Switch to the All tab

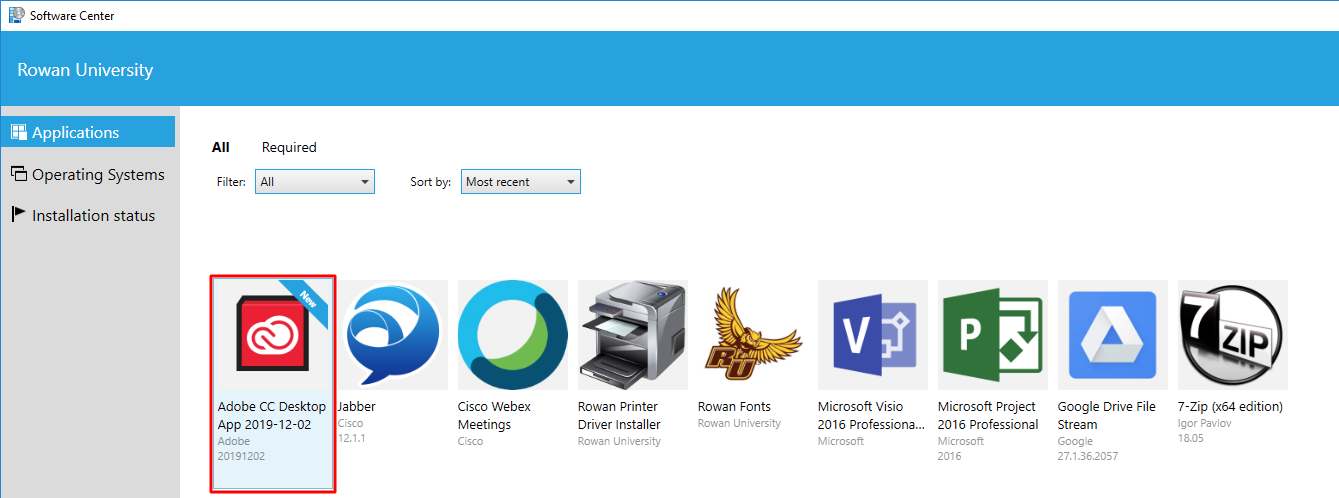click(221, 147)
